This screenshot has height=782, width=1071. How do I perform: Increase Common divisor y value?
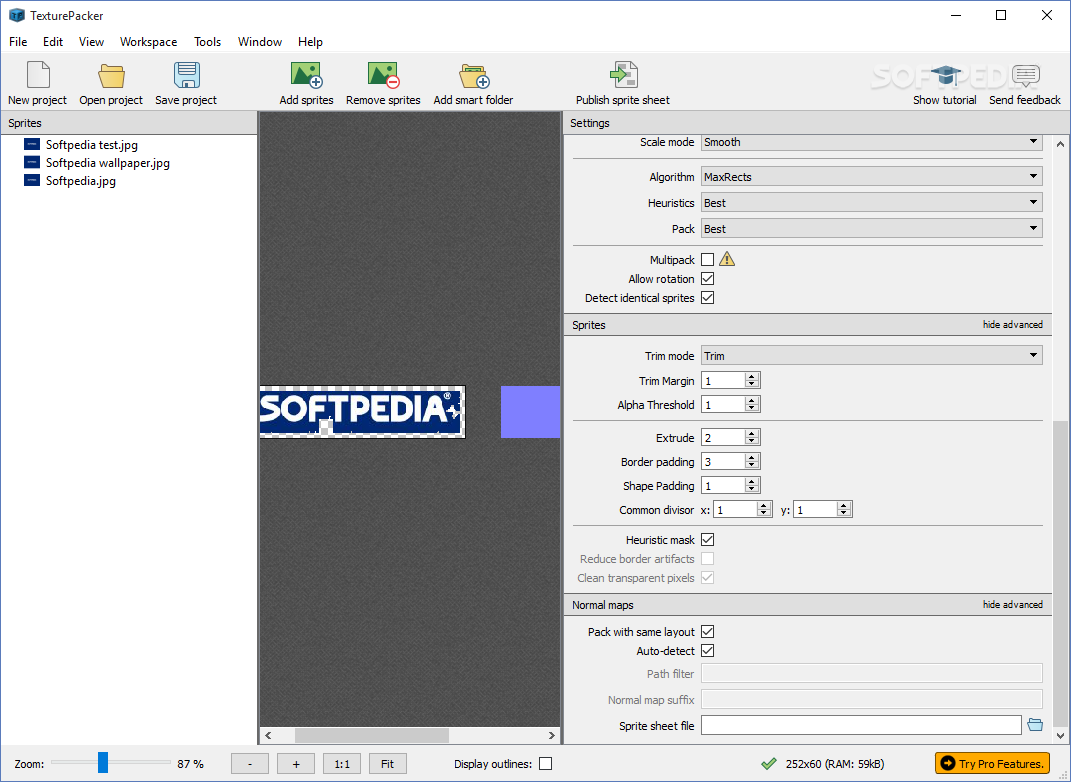point(844,505)
